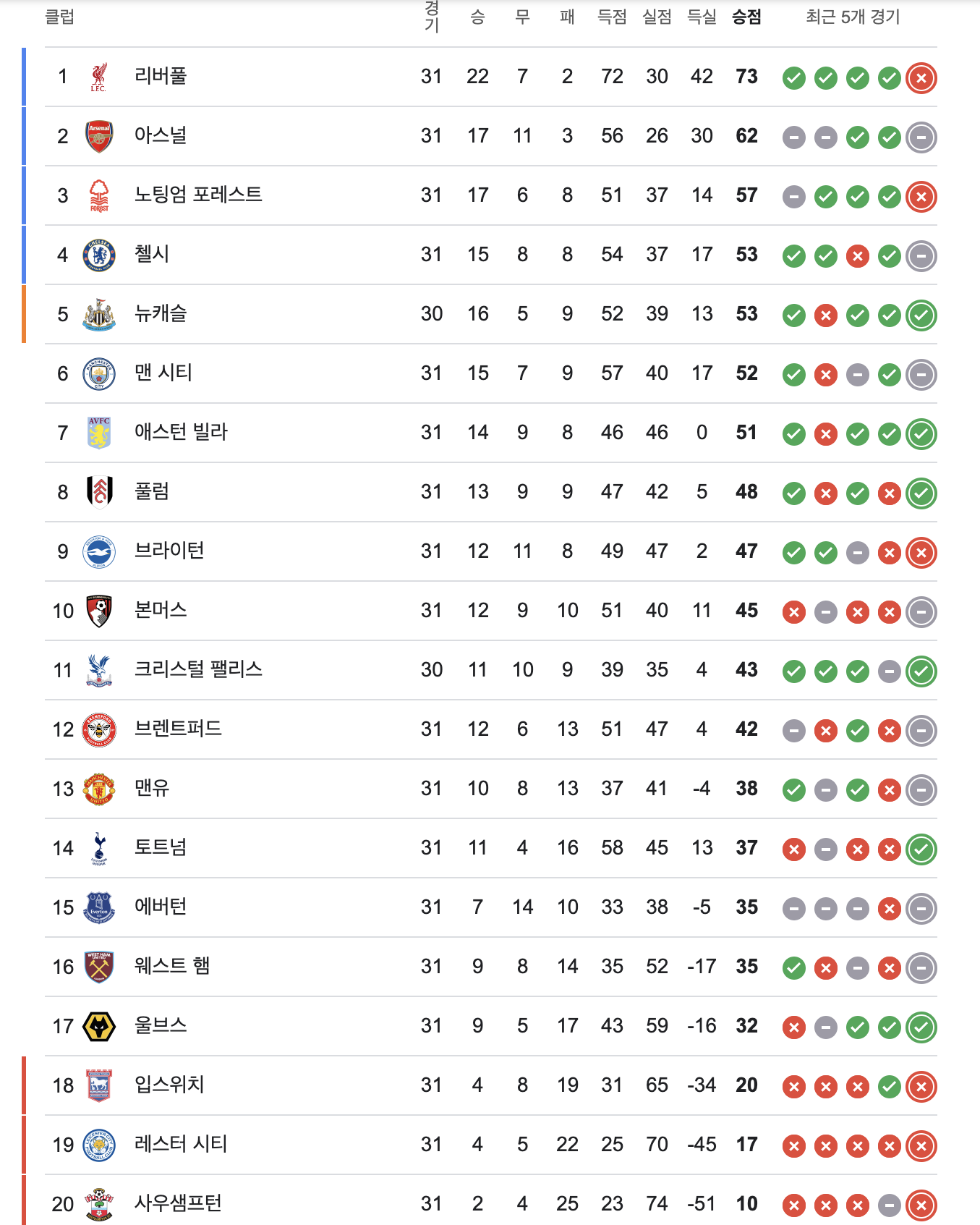
Task: Open the 사우샘프턴 team link
Action: (178, 1203)
